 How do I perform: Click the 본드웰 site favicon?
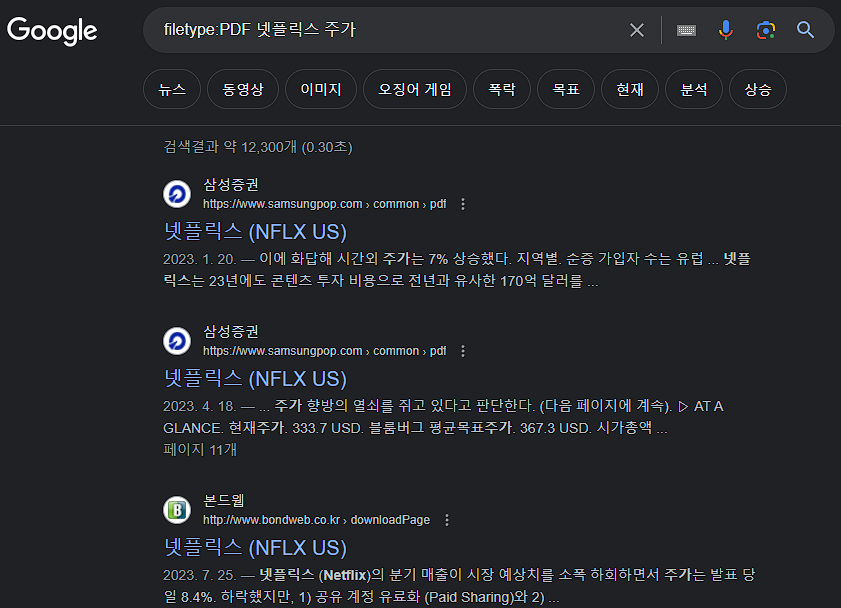click(177, 510)
